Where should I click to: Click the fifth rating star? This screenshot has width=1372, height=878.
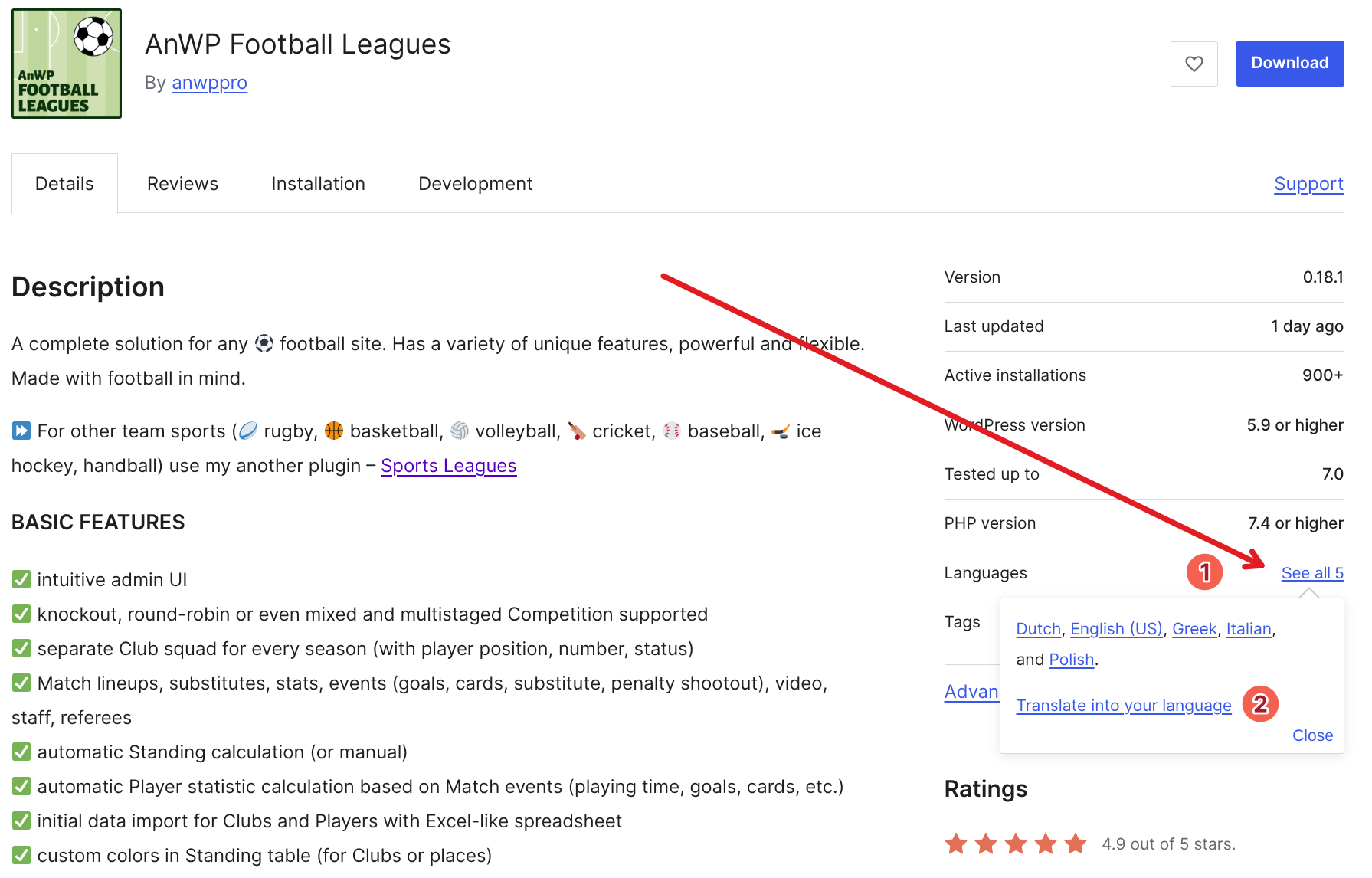point(1076,844)
